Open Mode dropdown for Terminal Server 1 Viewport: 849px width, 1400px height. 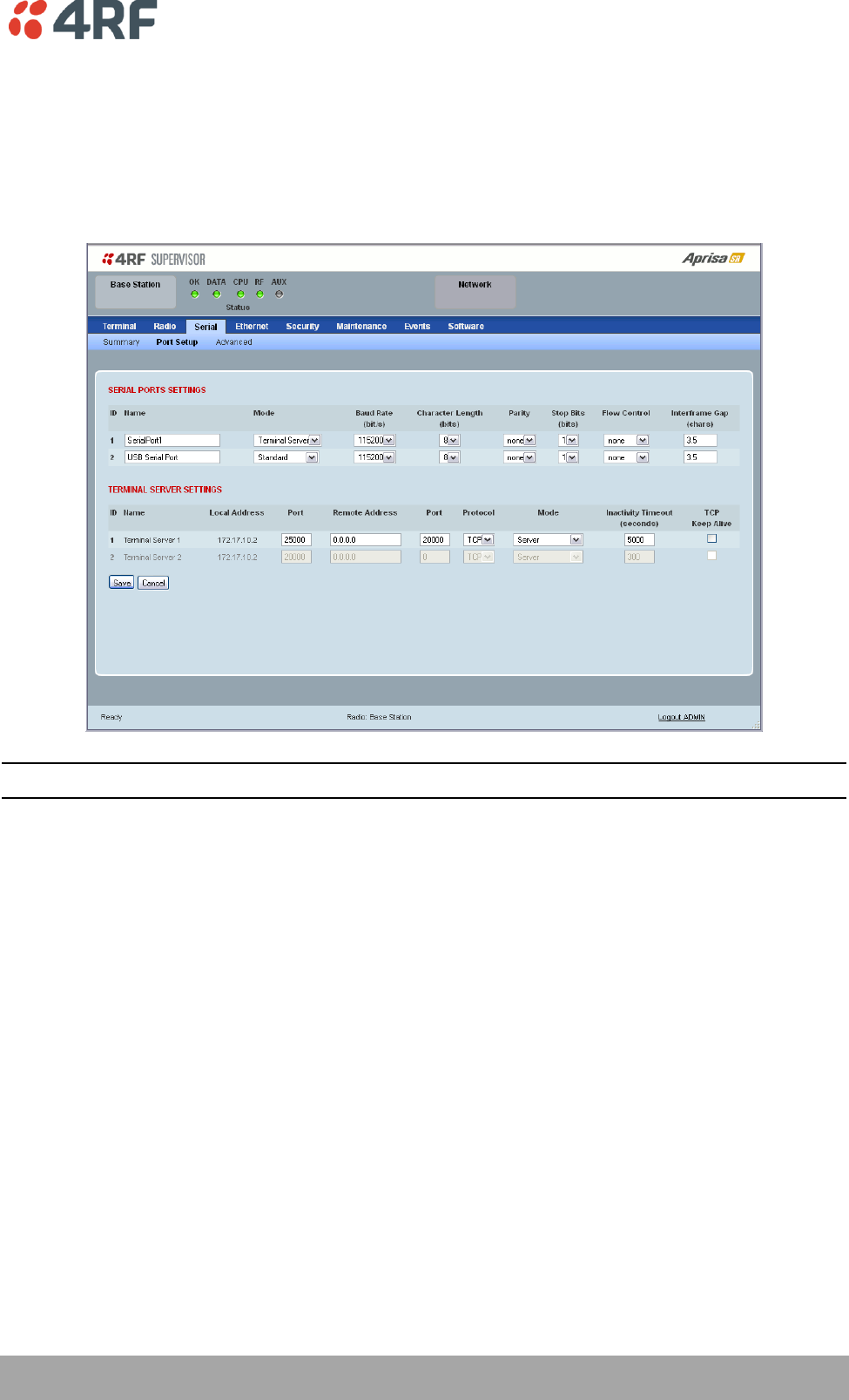click(548, 540)
